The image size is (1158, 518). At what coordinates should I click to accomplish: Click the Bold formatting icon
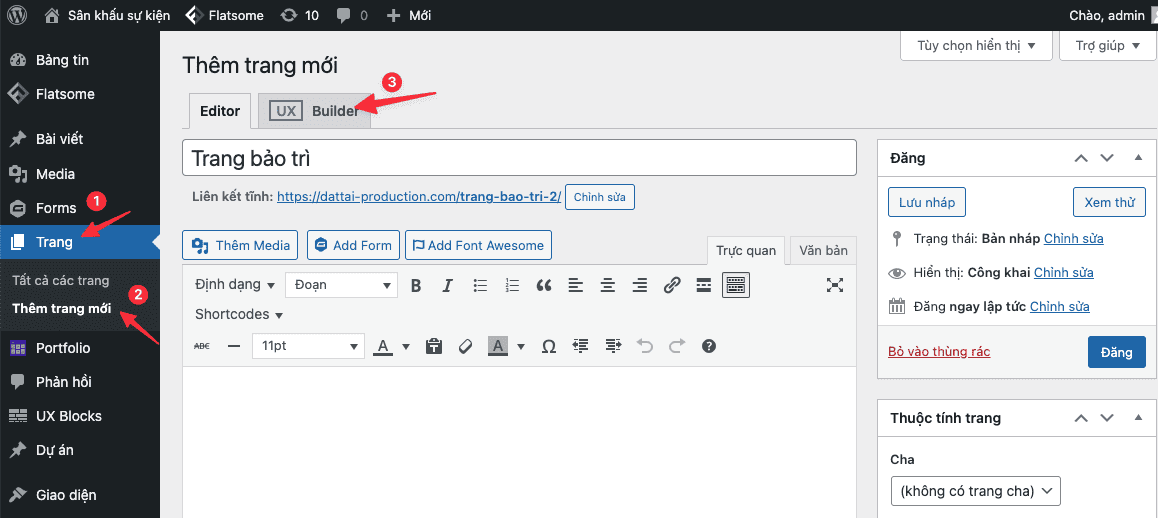point(416,285)
